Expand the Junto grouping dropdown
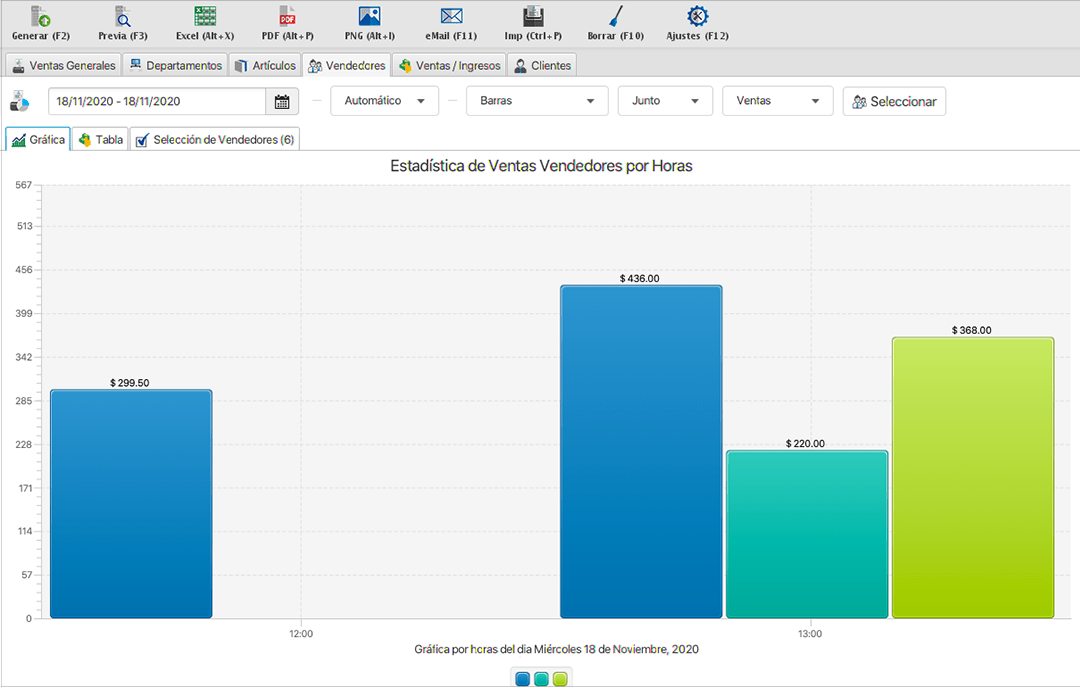1080x687 pixels. (x=665, y=101)
